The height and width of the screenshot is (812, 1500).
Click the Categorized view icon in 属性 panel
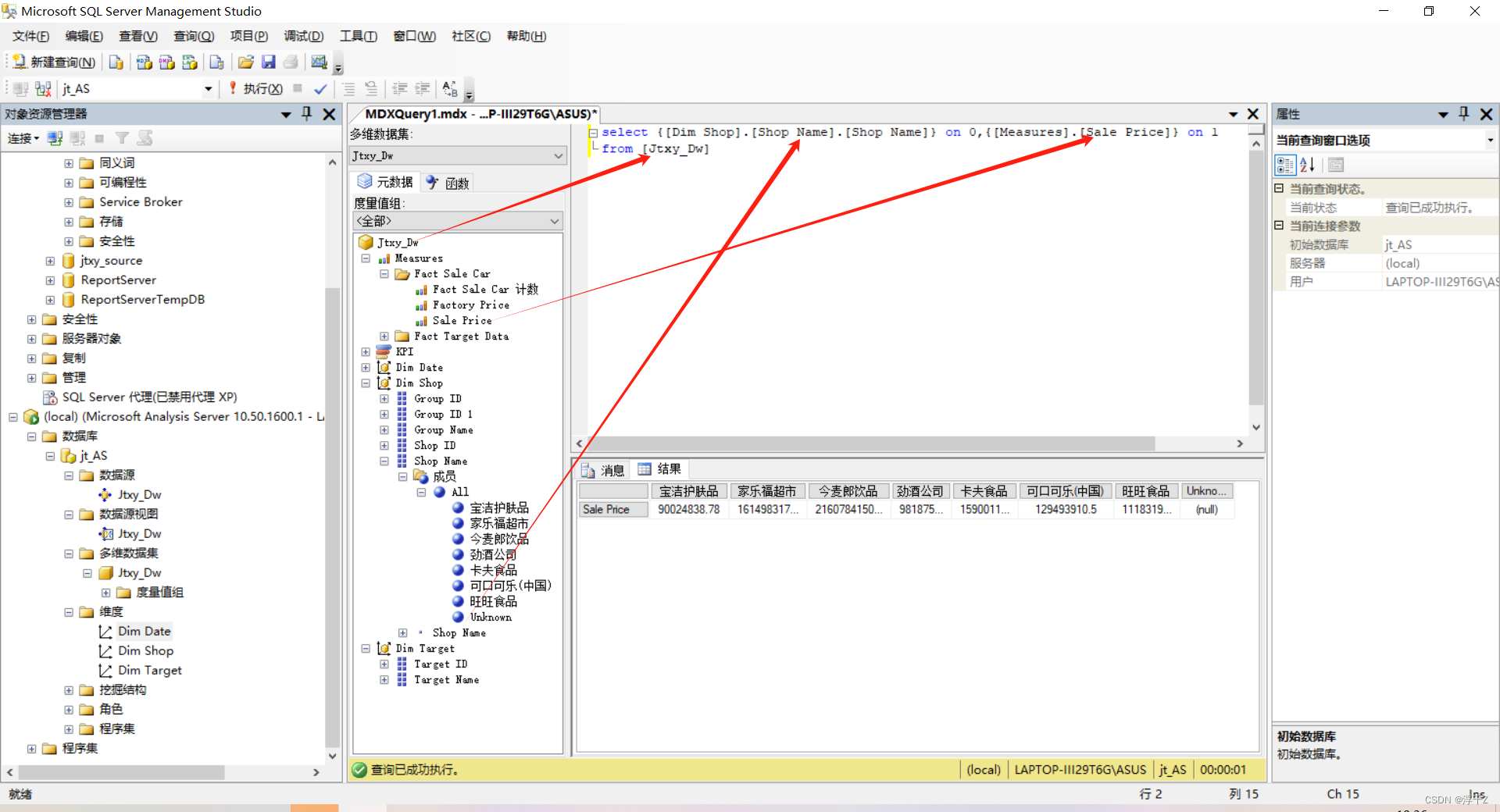coord(1285,165)
